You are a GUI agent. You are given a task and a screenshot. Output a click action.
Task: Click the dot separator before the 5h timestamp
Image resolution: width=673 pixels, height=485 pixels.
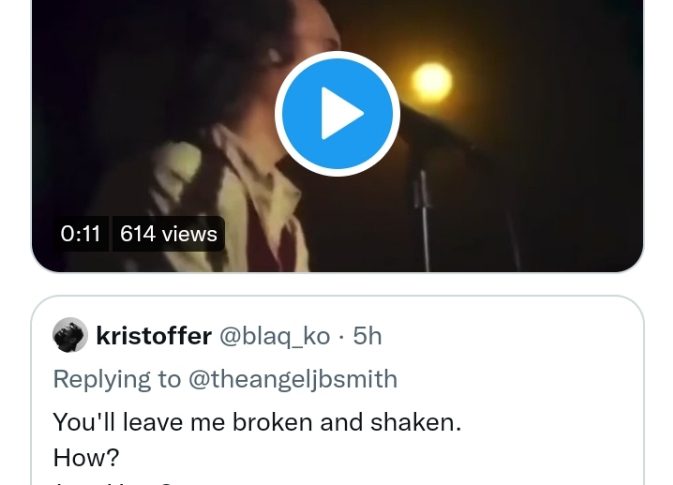click(341, 336)
